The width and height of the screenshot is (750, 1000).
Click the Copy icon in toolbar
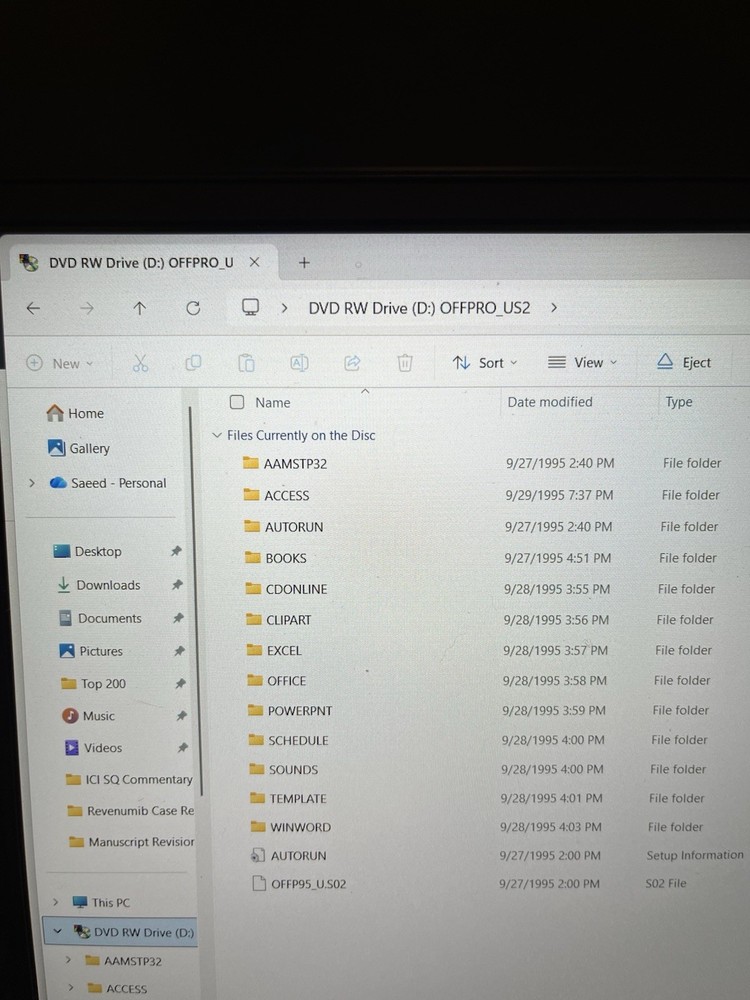coord(193,363)
